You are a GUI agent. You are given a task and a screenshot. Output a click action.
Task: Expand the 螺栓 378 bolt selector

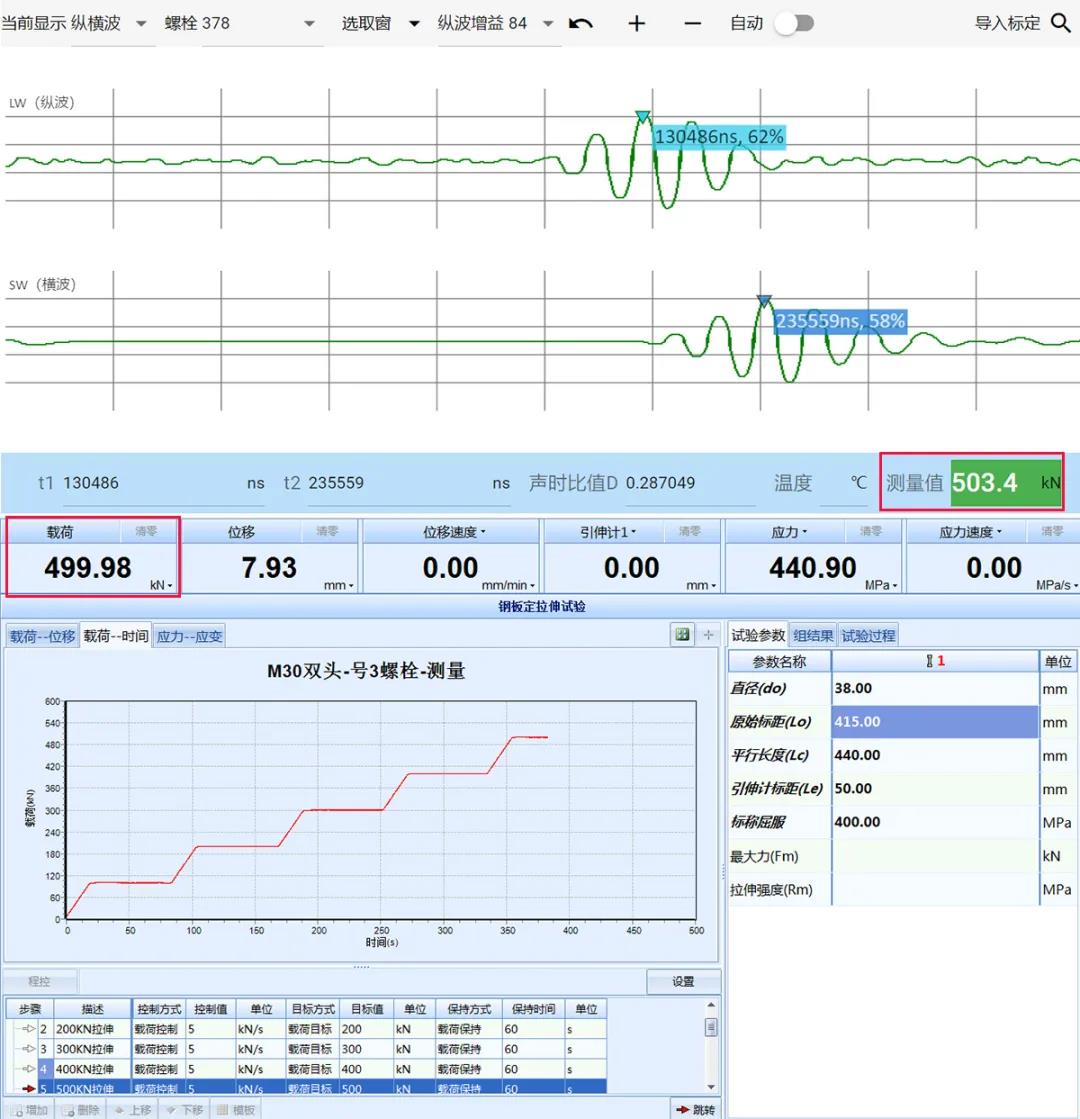[x=308, y=23]
